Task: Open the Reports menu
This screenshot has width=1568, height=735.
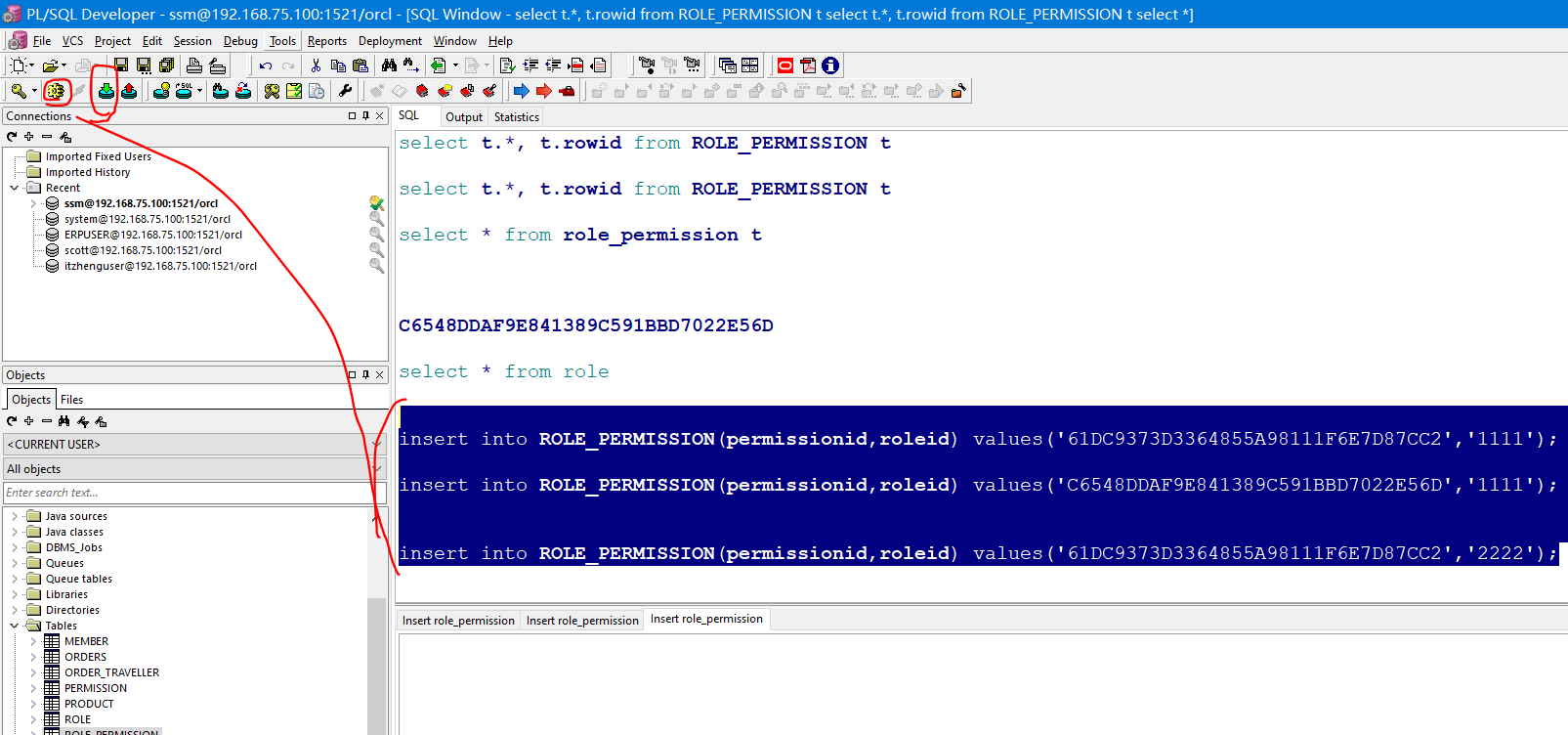Action: pos(327,41)
